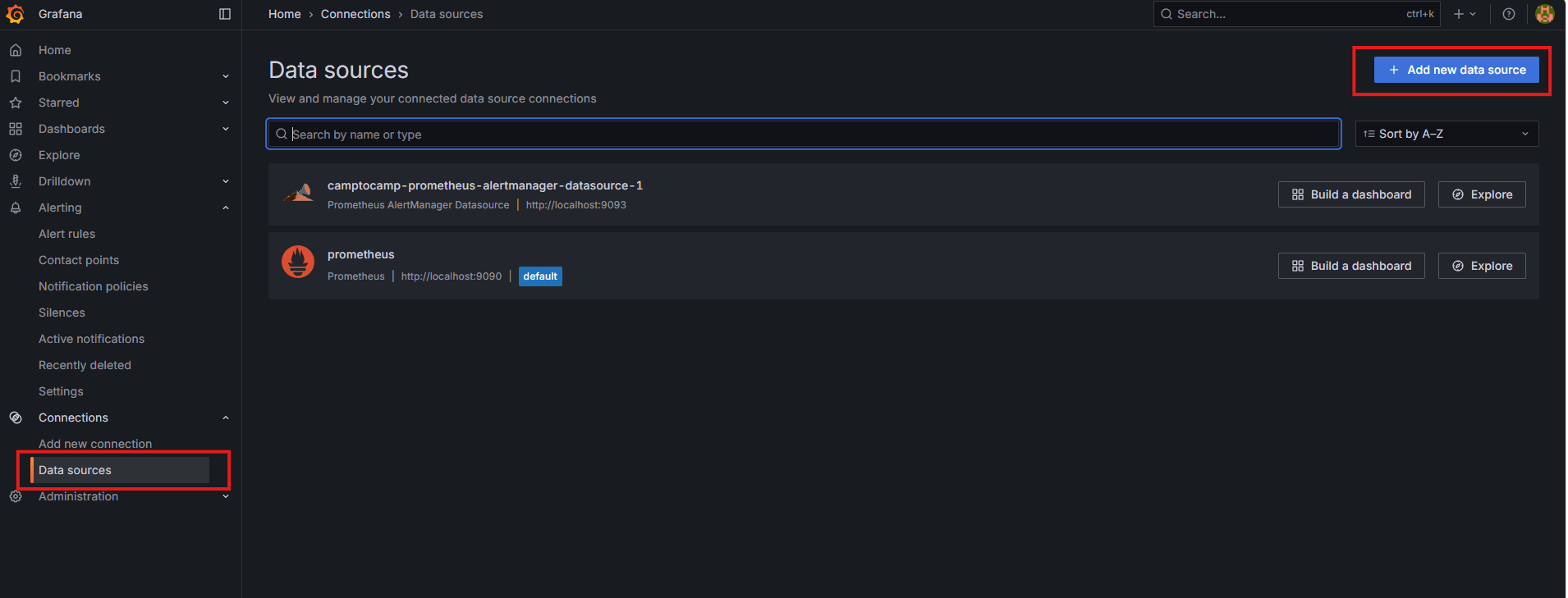
Task: Toggle the sidebar dock menu icon
Action: pos(225,14)
